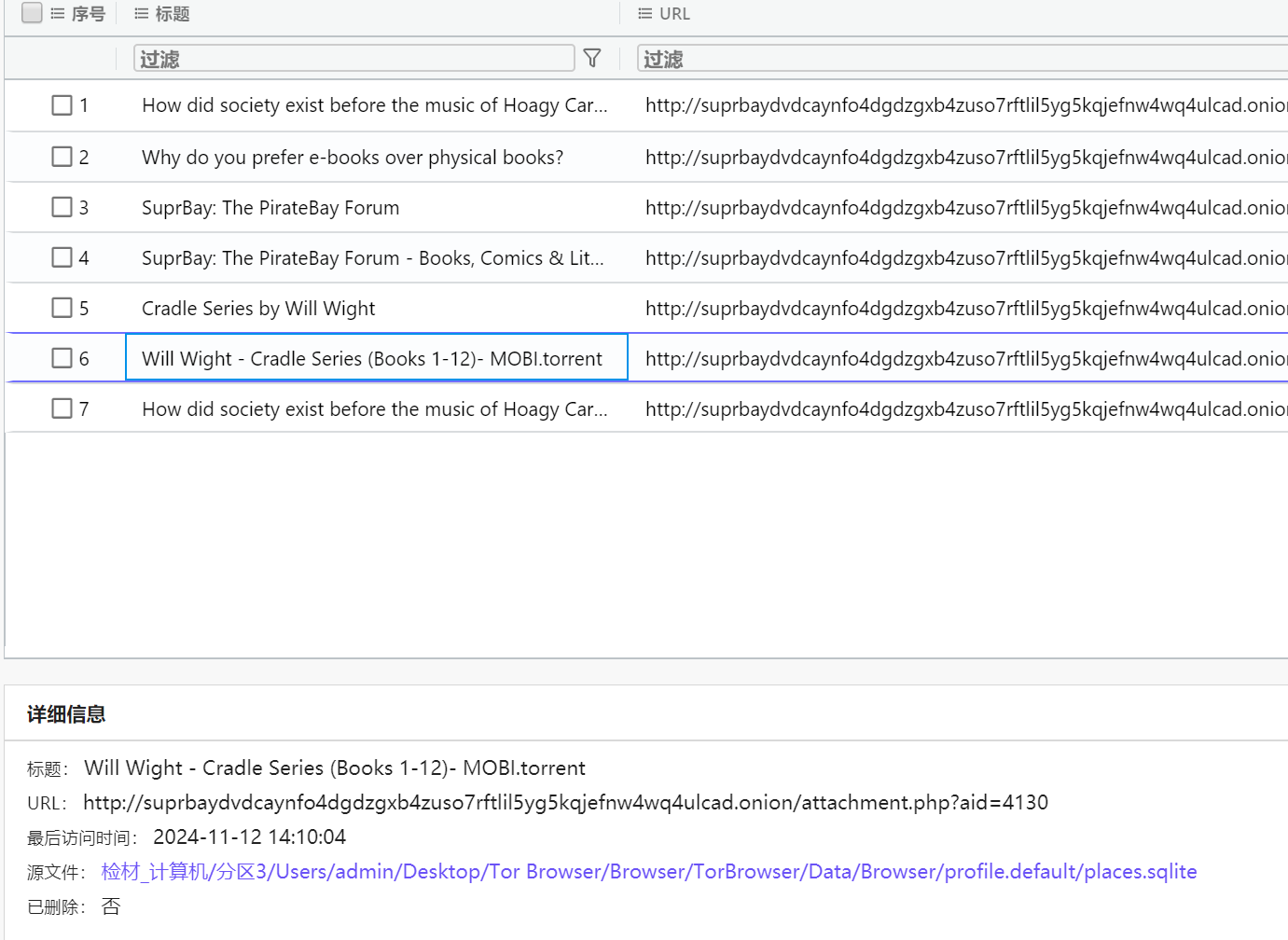This screenshot has width=1288, height=940.
Task: Click the detail title 'Will Wight - Cradle Series'
Action: pyautogui.click(x=335, y=768)
